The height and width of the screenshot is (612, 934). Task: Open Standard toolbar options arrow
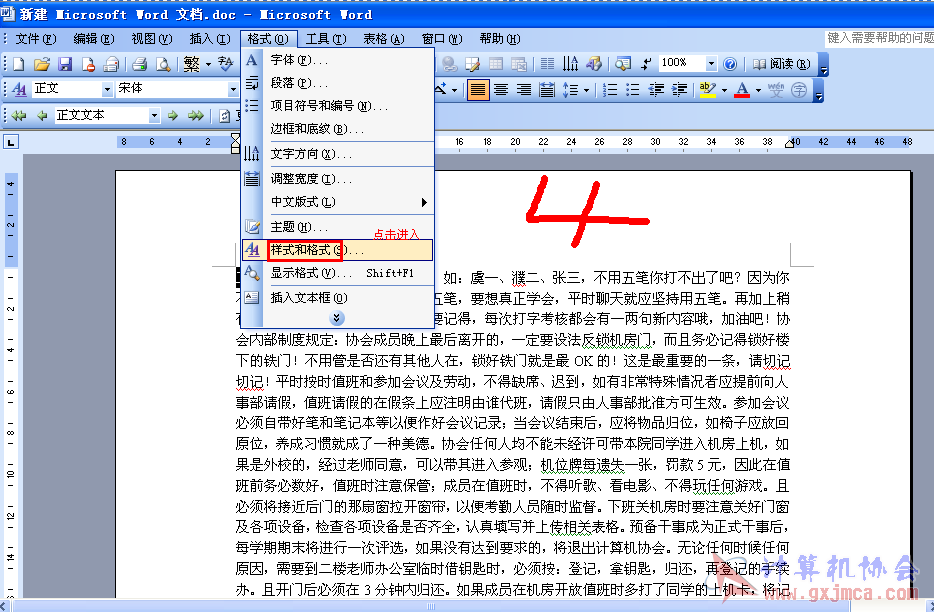(x=824, y=64)
